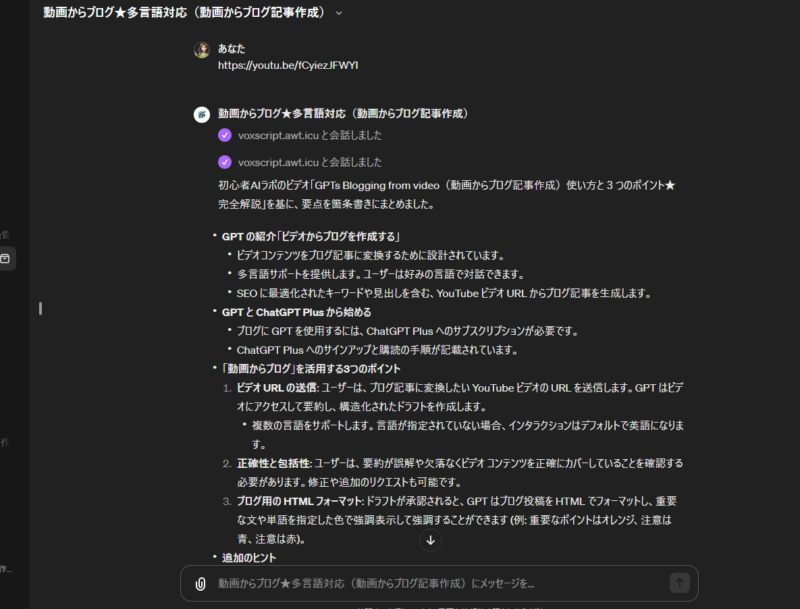Click the purple check icon directly under the GPT name
Image resolution: width=800 pixels, height=609 pixels.
[224, 135]
